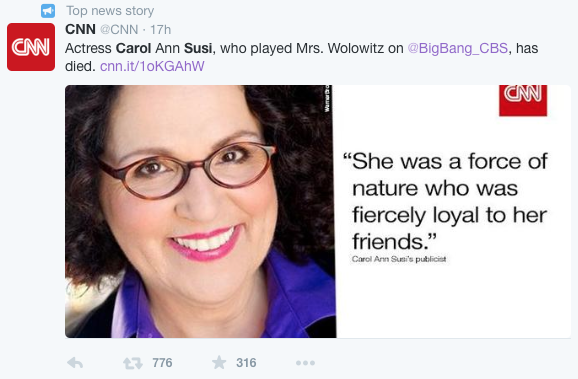Open the @CNN handle

[119, 30]
